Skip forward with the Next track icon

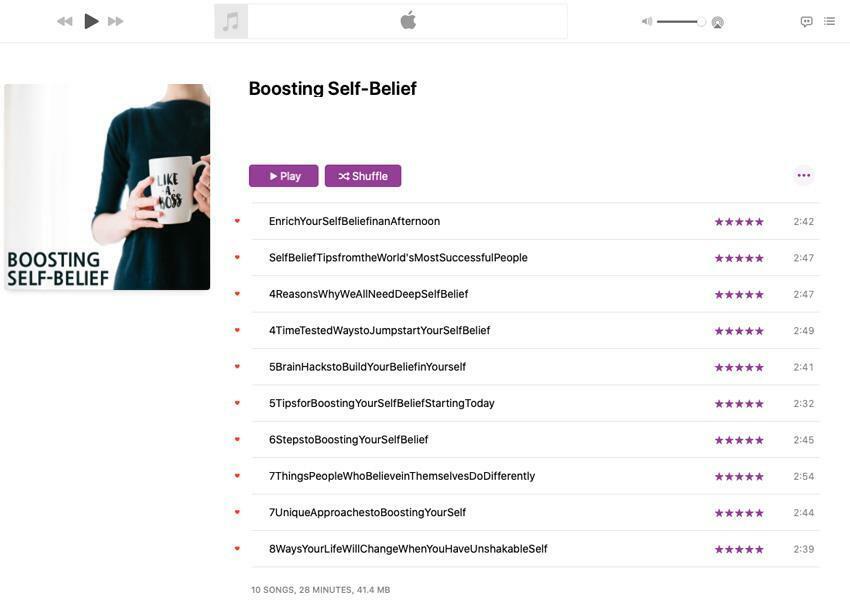115,21
